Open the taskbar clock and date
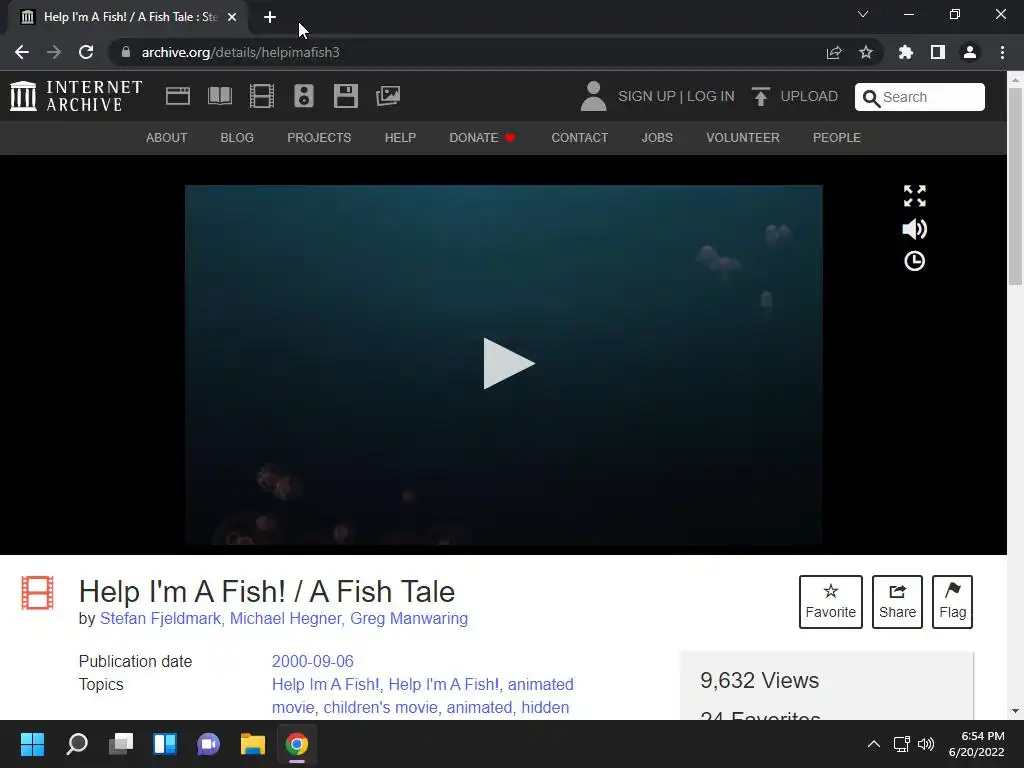Viewport: 1024px width, 768px height. click(977, 744)
